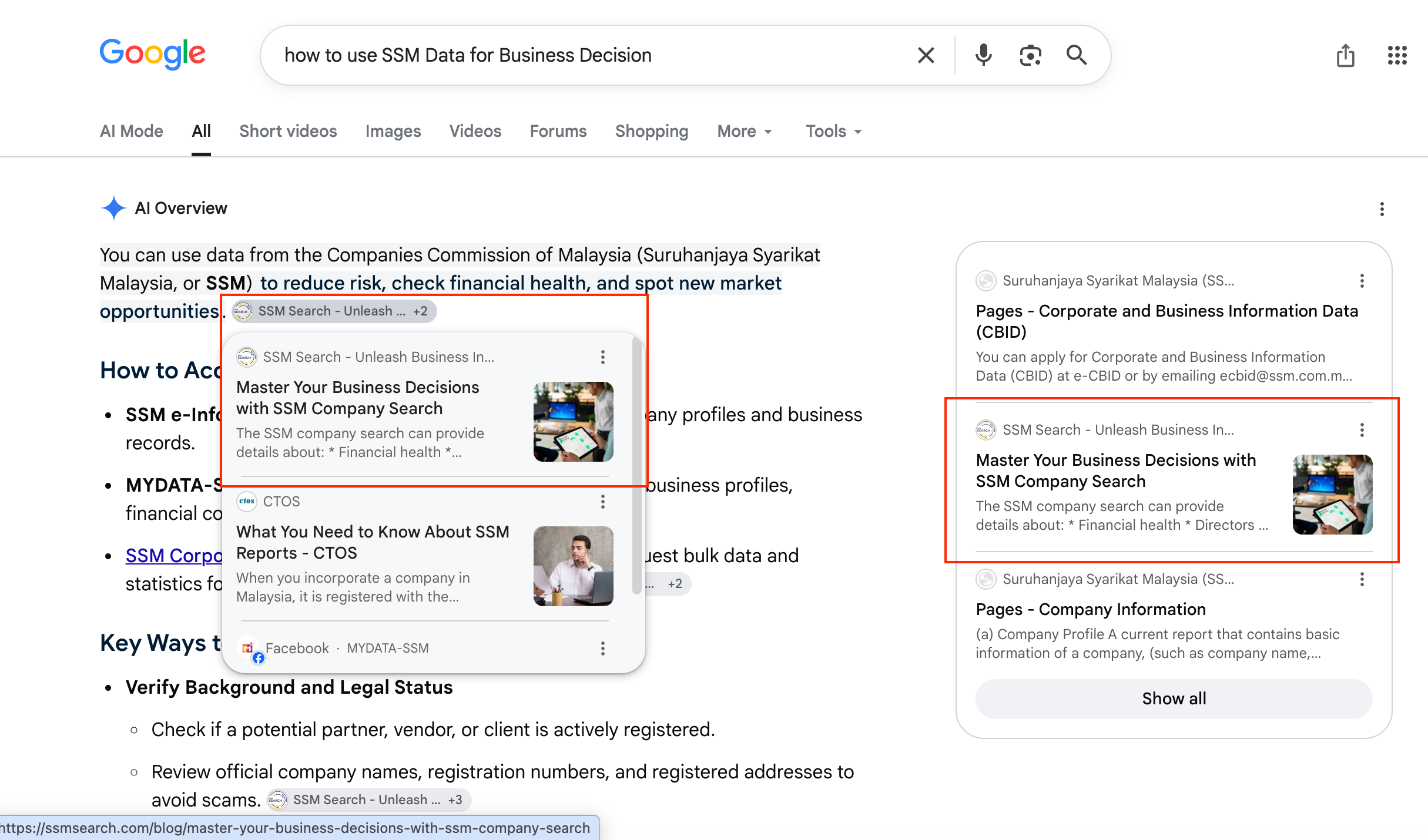Click the Google logo
Image resolution: width=1428 pixels, height=840 pixels.
coord(153,54)
